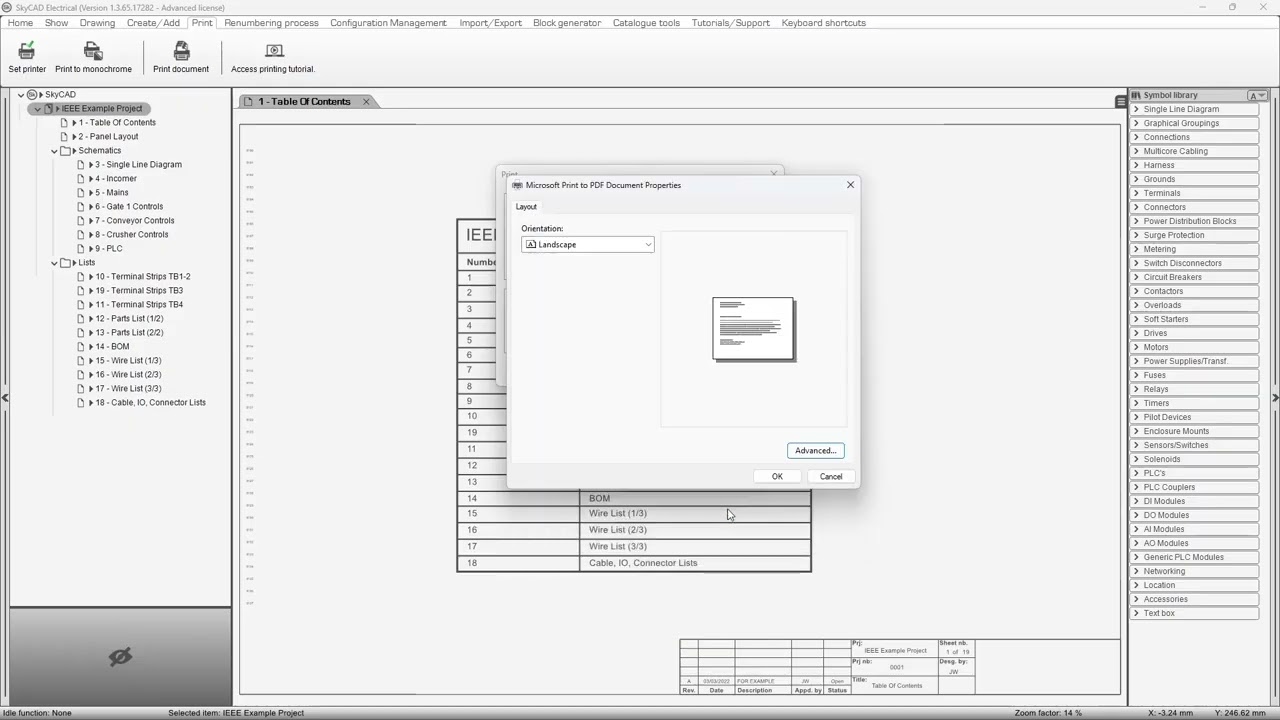Viewport: 1280px width, 720px height.
Task: Expand Solenoids symbol category
Action: (1136, 459)
